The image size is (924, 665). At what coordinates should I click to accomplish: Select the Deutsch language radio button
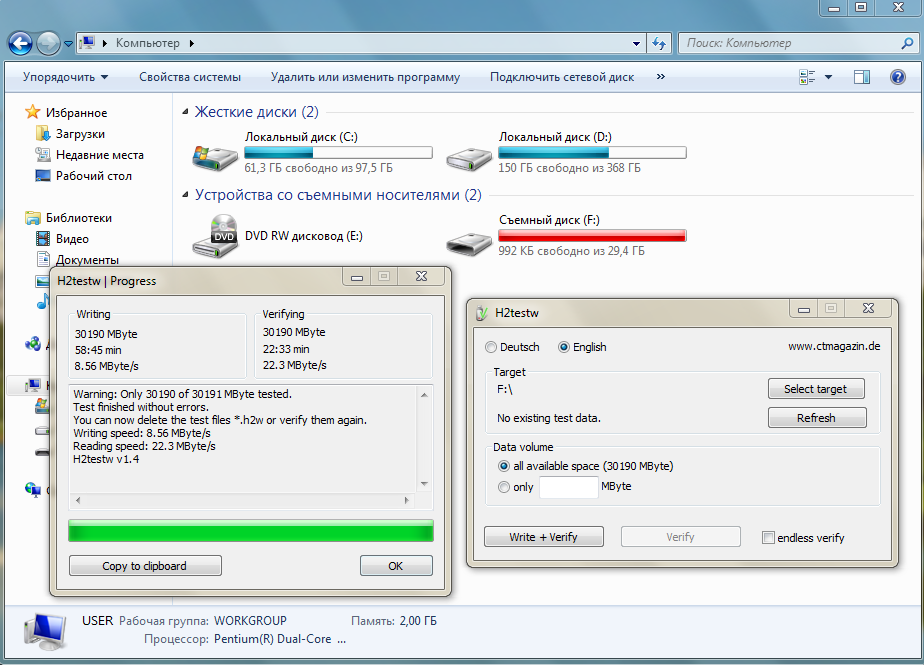pos(490,347)
